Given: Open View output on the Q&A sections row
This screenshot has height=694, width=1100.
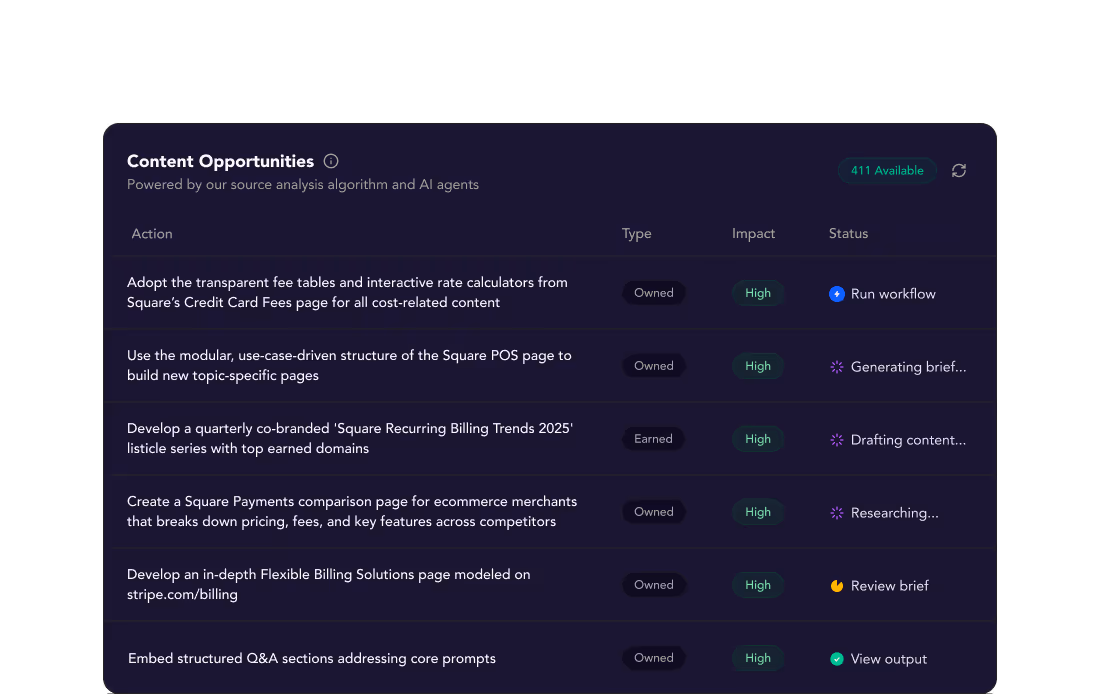Looking at the screenshot, I should (x=888, y=659).
